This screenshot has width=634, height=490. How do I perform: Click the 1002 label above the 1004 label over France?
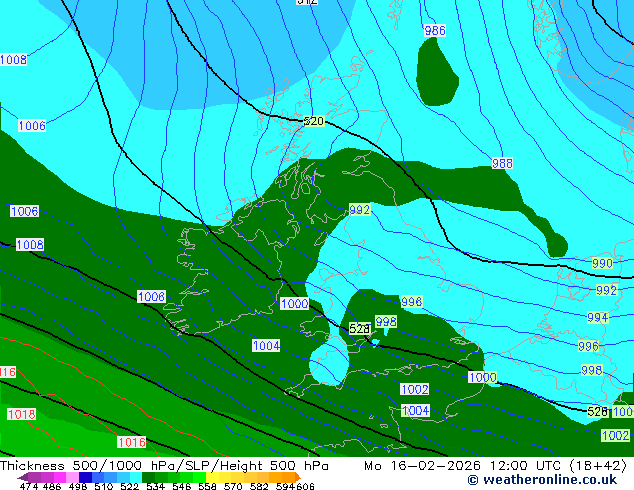414,389
